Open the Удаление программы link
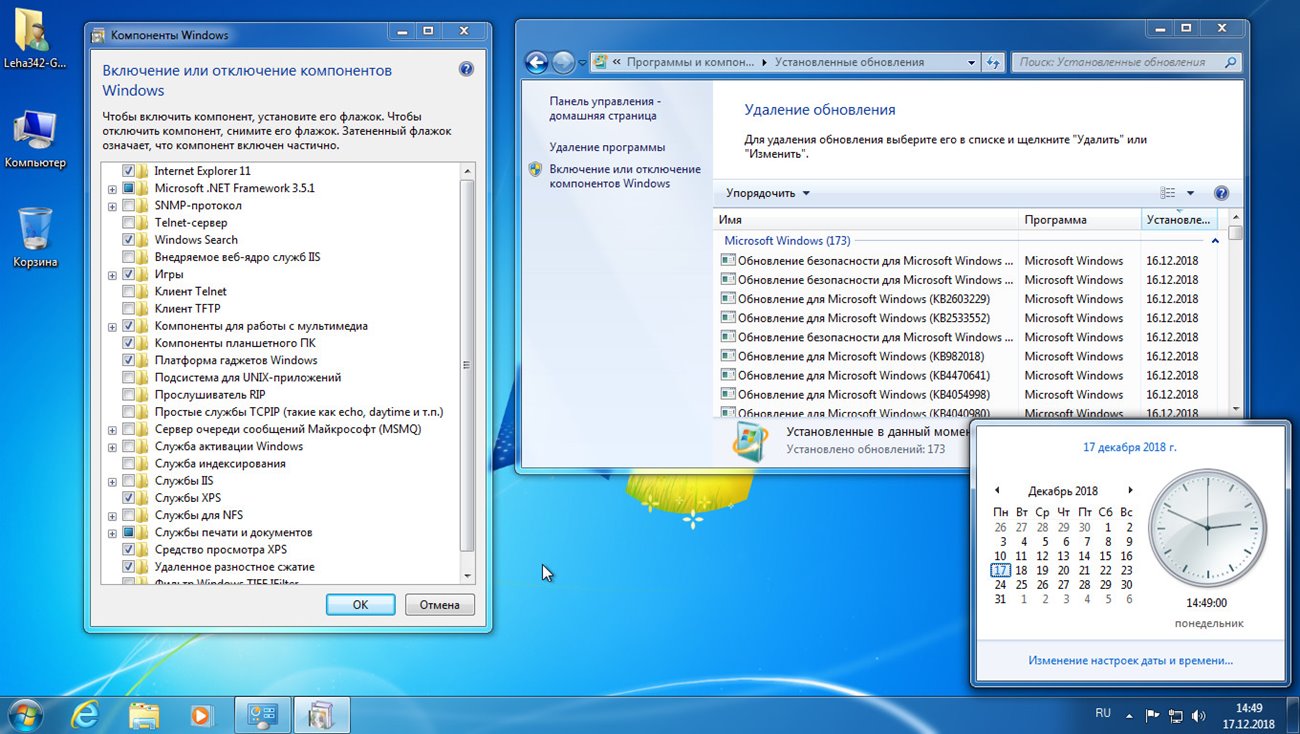The width and height of the screenshot is (1300, 734). coord(607,147)
